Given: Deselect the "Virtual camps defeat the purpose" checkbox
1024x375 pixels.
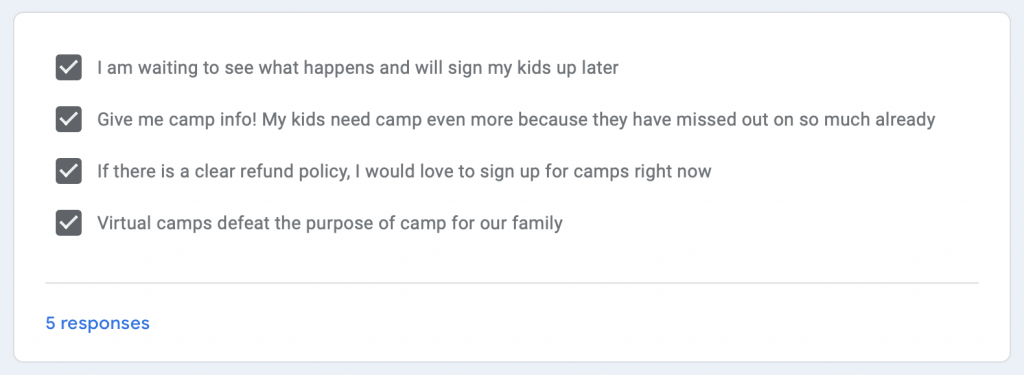Looking at the screenshot, I should [69, 223].
